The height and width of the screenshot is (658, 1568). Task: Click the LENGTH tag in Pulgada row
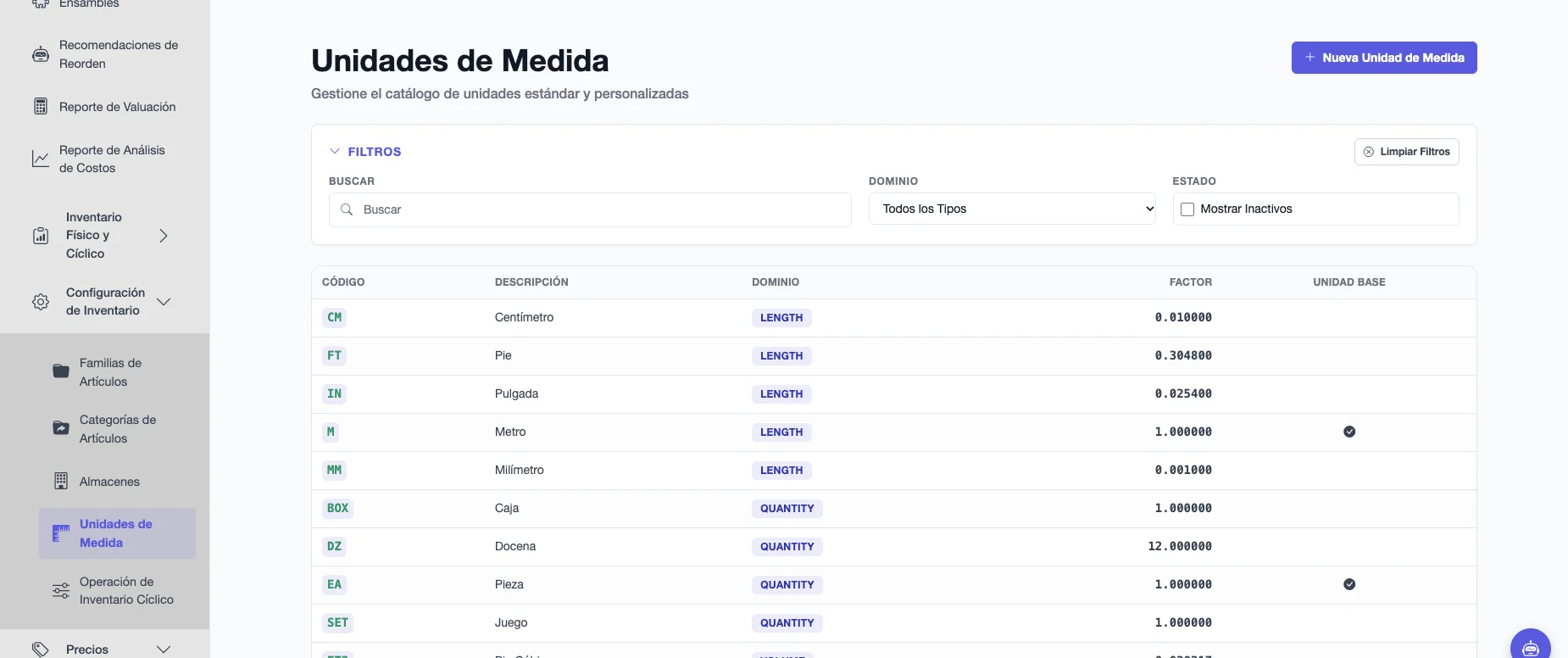point(781,394)
